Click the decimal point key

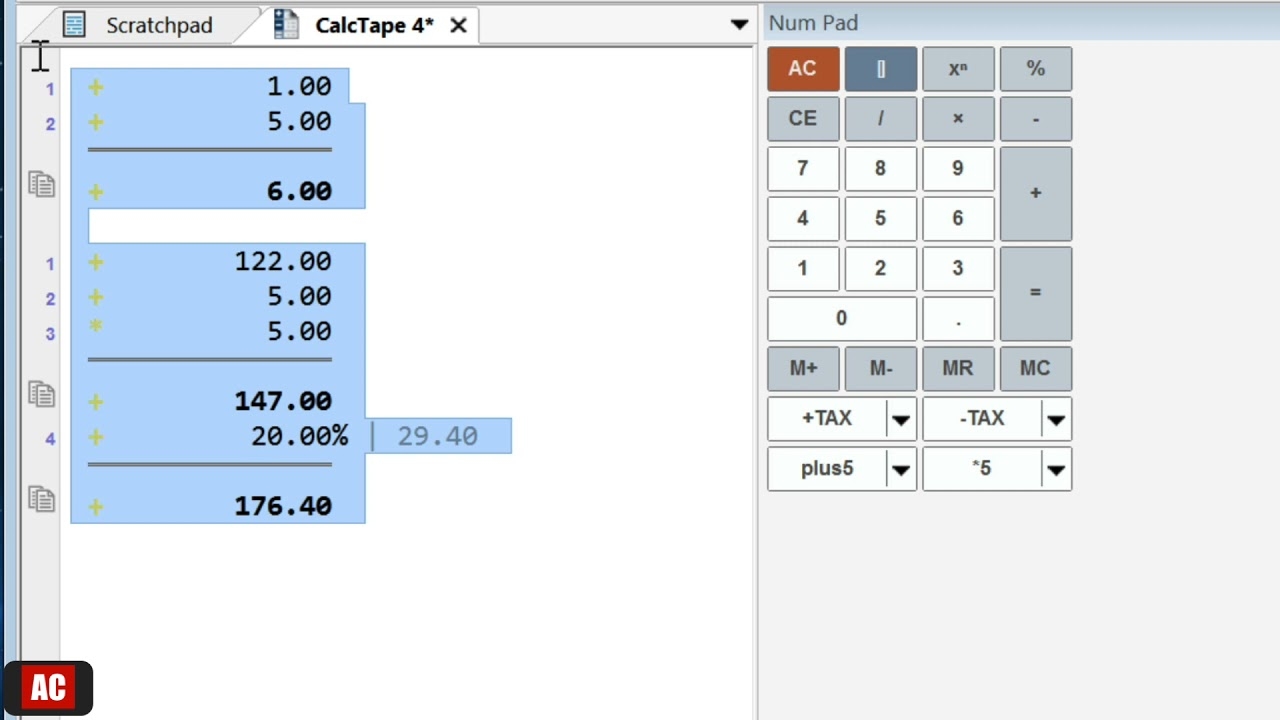[958, 319]
